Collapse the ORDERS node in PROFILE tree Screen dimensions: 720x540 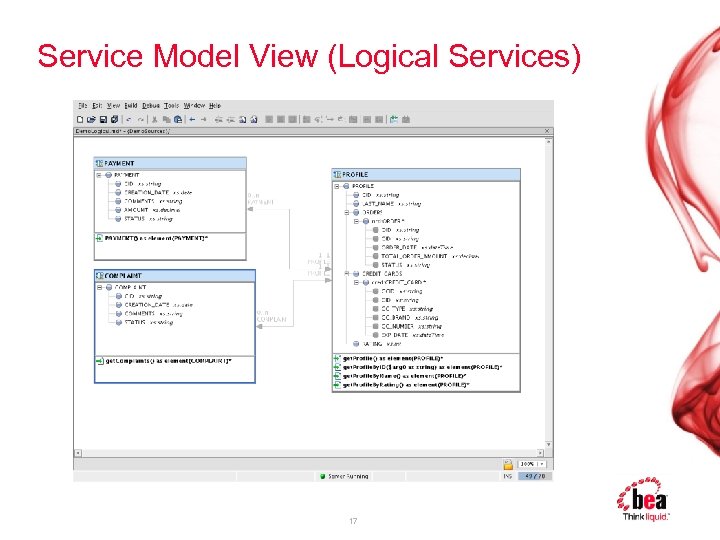click(347, 213)
